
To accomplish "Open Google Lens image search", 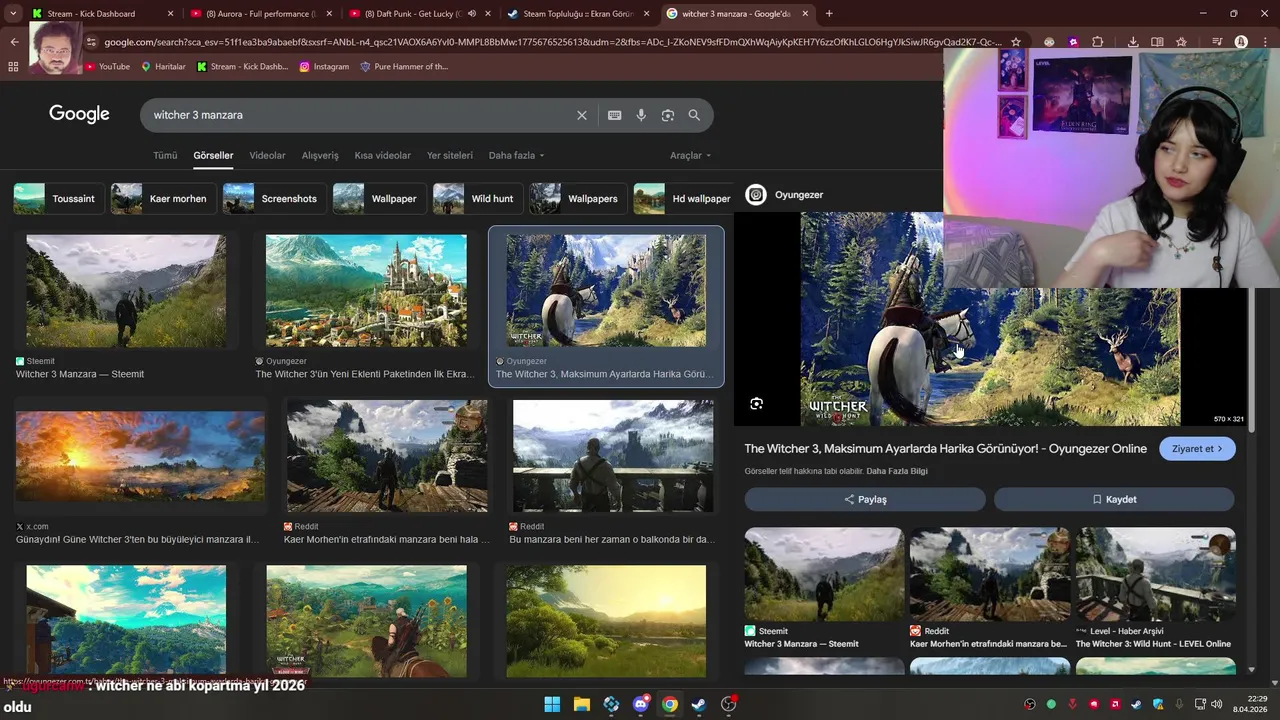I will pos(668,115).
